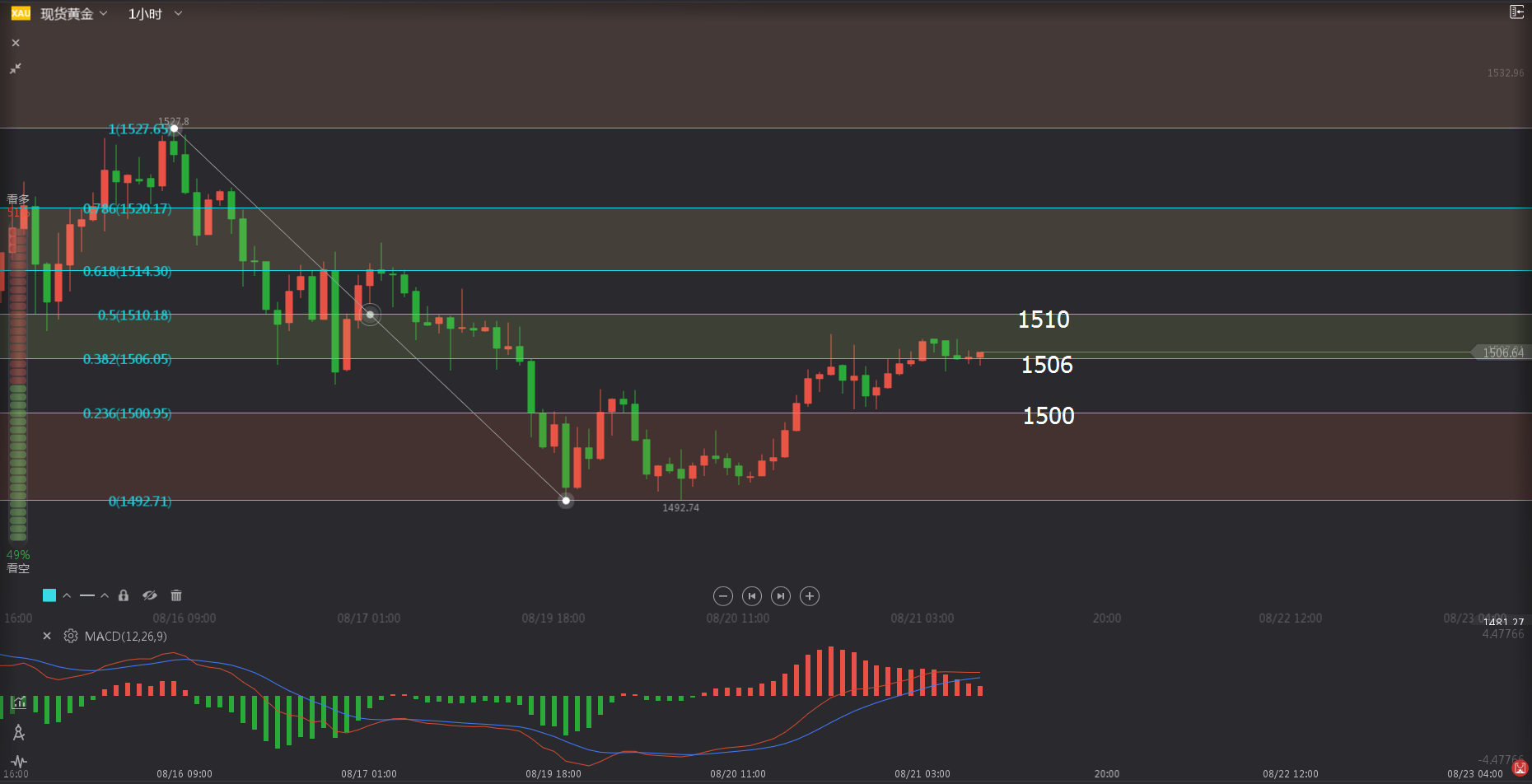Close the chart with the X icon below XAU
The width and height of the screenshot is (1532, 784).
[16, 43]
